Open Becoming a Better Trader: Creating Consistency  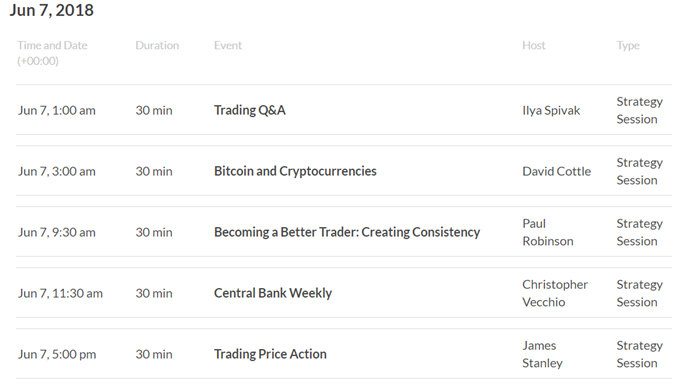(x=347, y=232)
